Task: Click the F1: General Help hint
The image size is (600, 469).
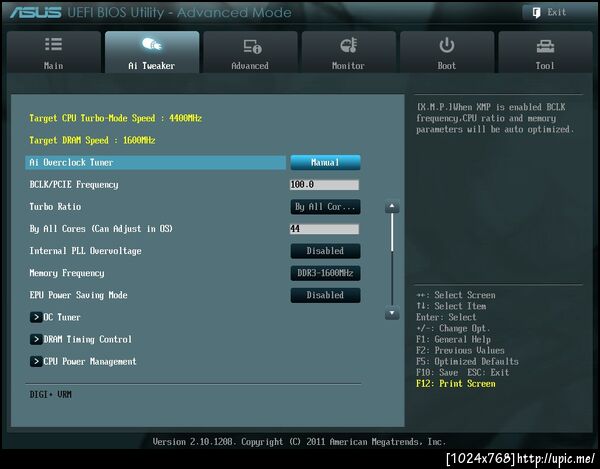Action: (x=453, y=339)
